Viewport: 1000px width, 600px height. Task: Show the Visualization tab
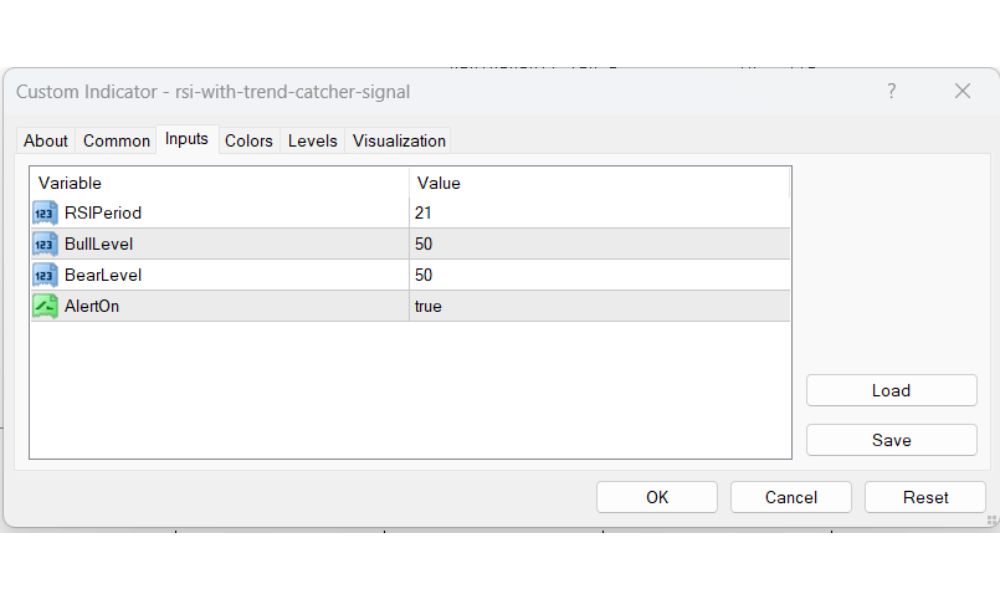pyautogui.click(x=399, y=141)
